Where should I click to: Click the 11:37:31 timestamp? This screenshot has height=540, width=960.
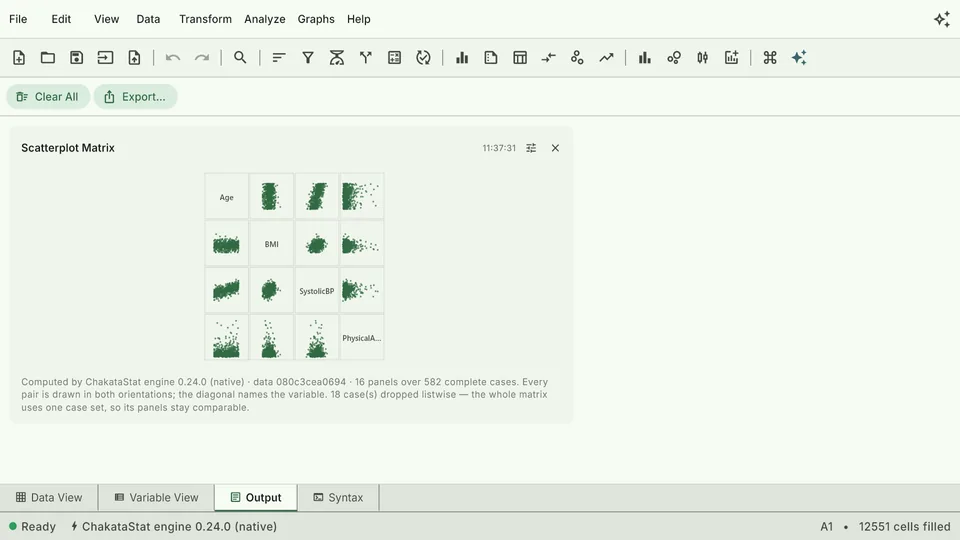[x=499, y=148]
